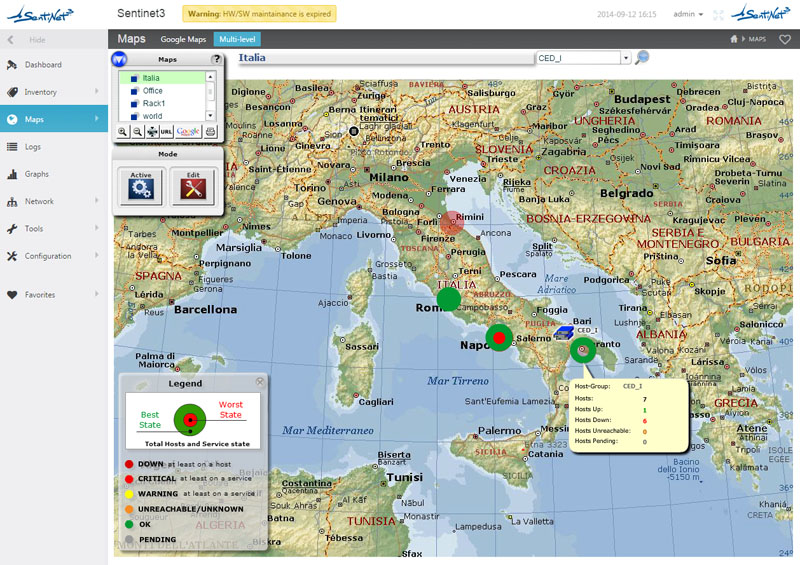
Task: Click the CED_I server host icon on map
Action: coord(564,333)
